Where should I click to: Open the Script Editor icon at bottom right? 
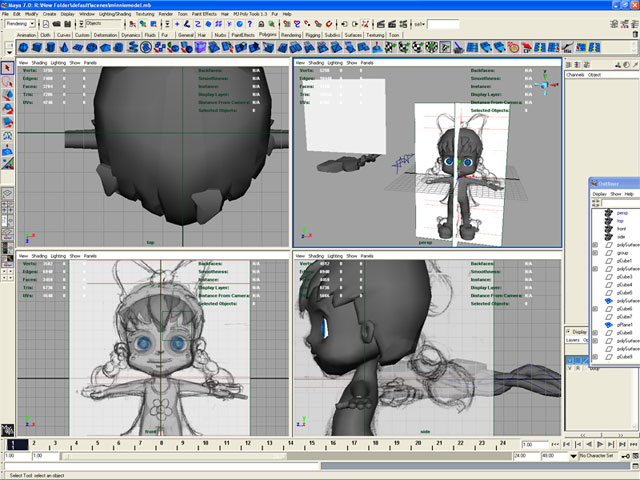tap(635, 466)
